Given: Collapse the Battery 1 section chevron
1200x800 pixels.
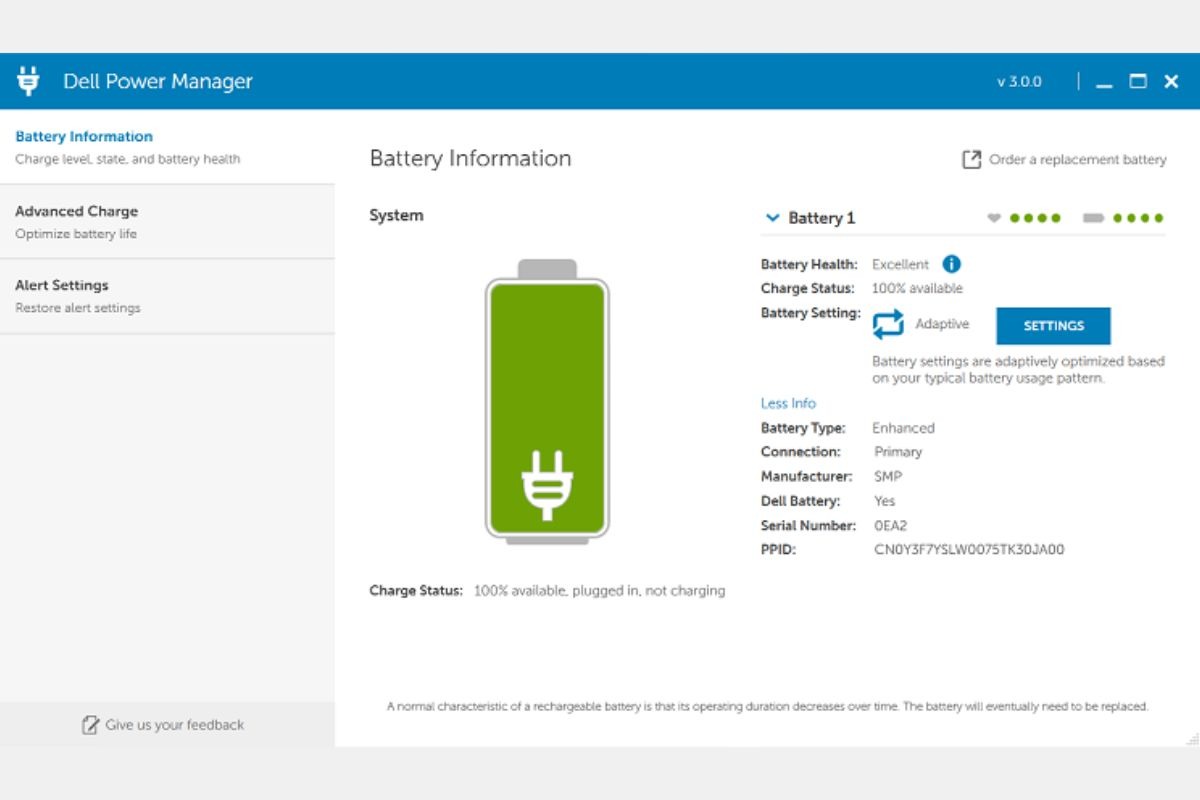Looking at the screenshot, I should 771,217.
